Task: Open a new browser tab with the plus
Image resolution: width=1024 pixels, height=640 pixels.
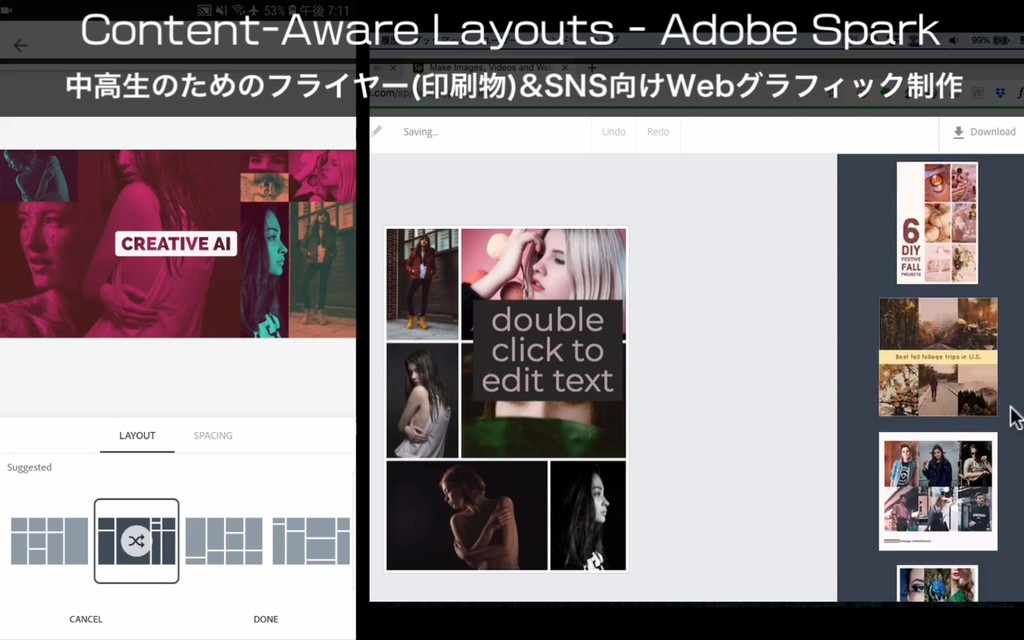Action: click(592, 67)
